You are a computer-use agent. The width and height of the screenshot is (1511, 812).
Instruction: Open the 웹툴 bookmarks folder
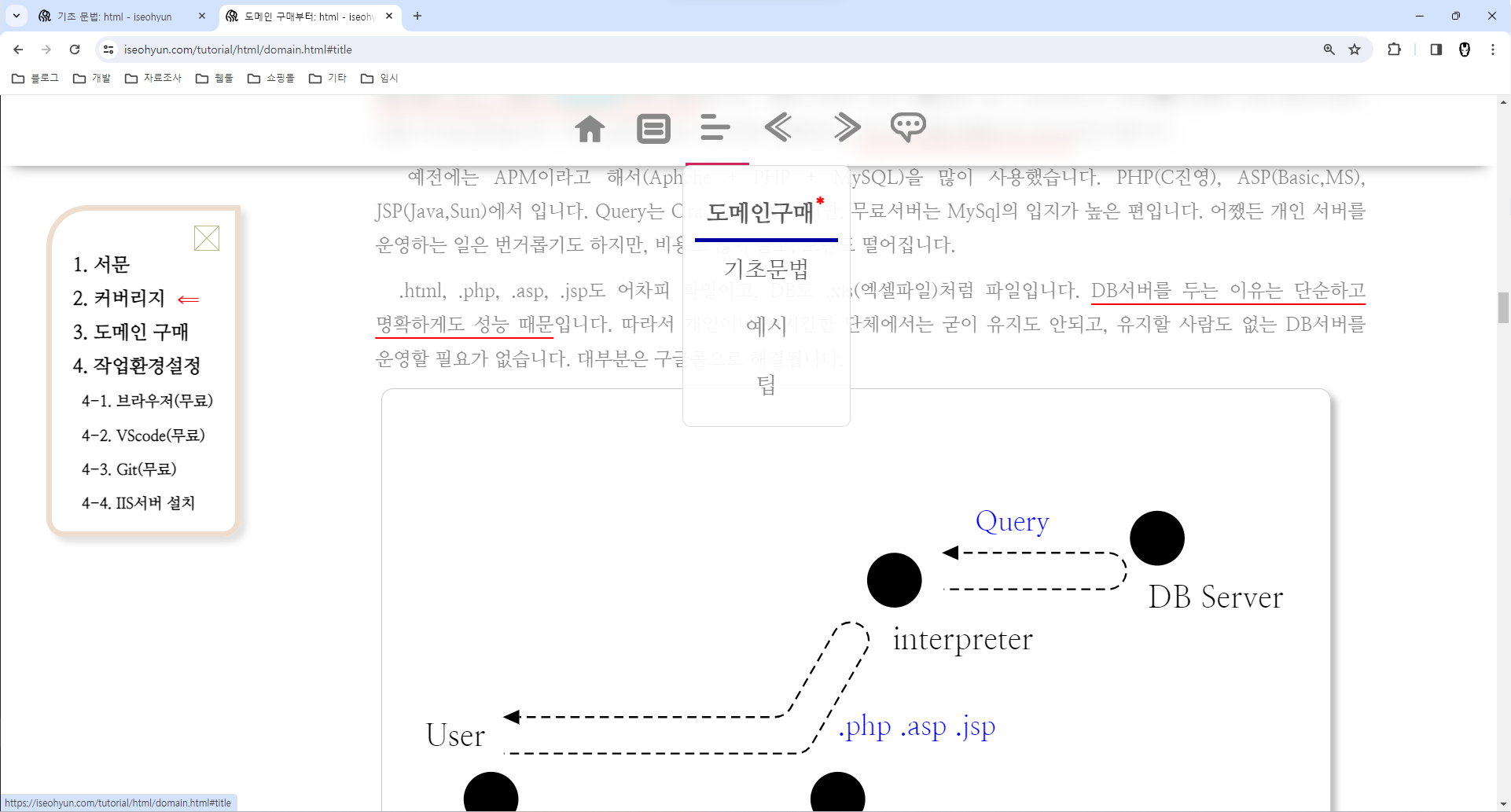215,78
